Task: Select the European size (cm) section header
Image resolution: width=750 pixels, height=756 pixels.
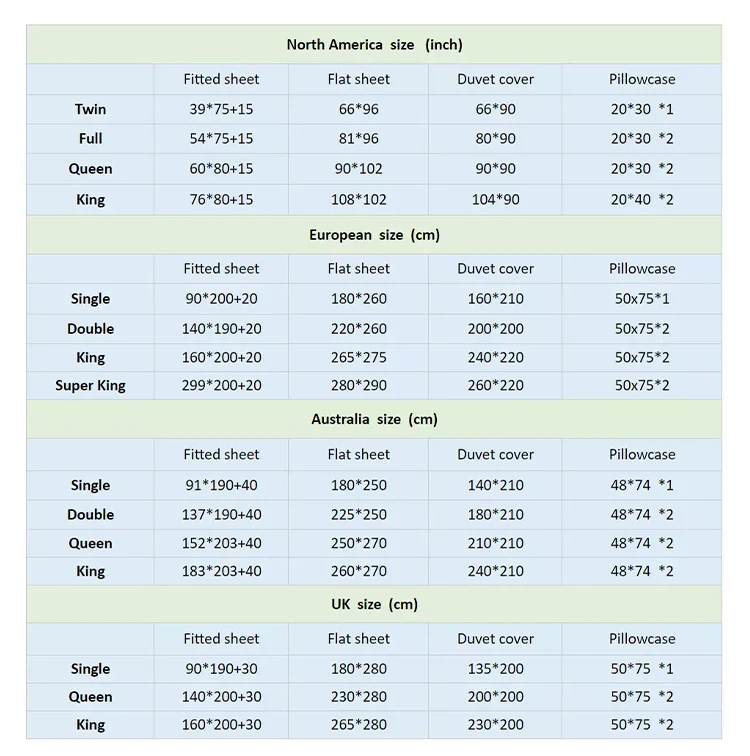Action: (x=374, y=235)
